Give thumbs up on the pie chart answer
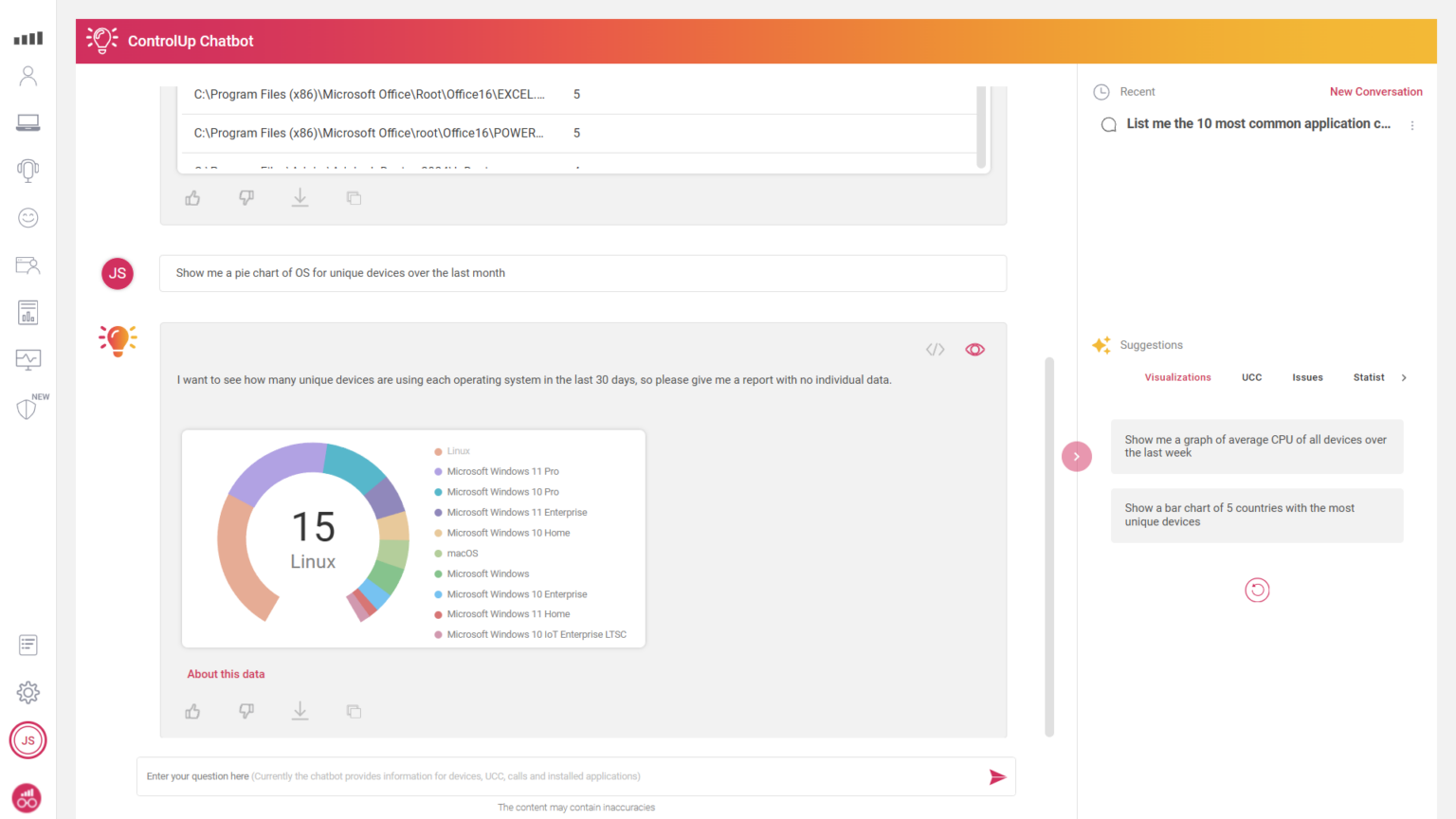 click(x=192, y=711)
